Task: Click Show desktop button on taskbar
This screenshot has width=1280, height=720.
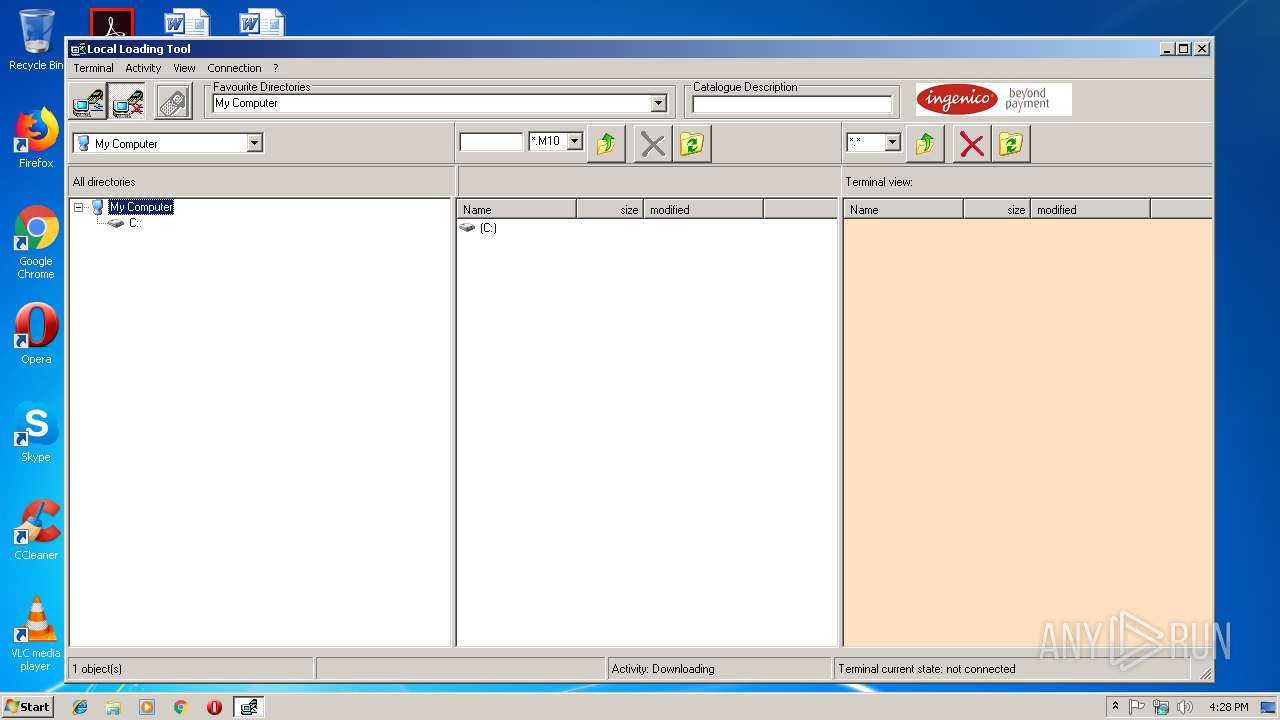Action: click(1269, 707)
